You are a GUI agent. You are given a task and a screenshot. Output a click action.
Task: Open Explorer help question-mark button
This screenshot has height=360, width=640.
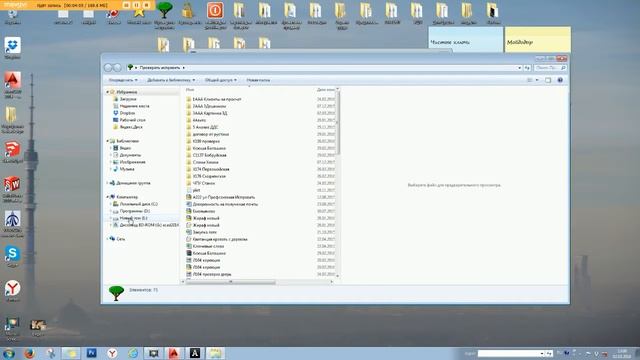click(560, 80)
